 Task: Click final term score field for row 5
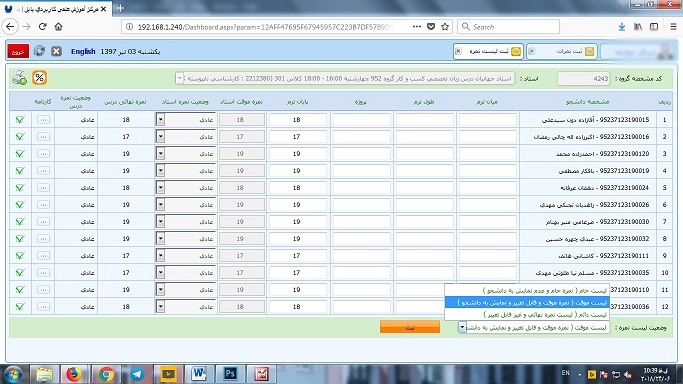click(x=298, y=188)
